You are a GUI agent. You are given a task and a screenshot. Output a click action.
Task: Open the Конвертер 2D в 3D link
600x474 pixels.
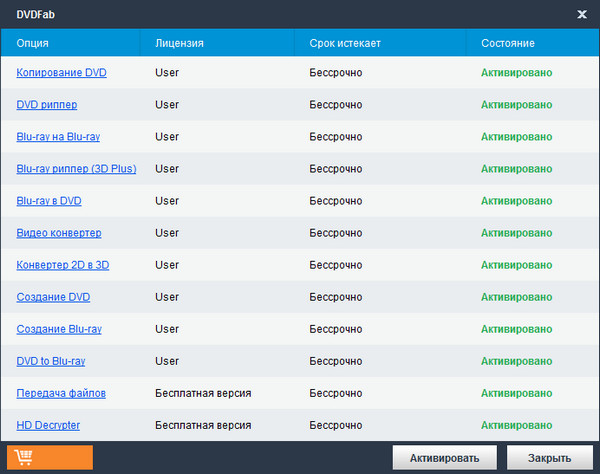click(63, 265)
